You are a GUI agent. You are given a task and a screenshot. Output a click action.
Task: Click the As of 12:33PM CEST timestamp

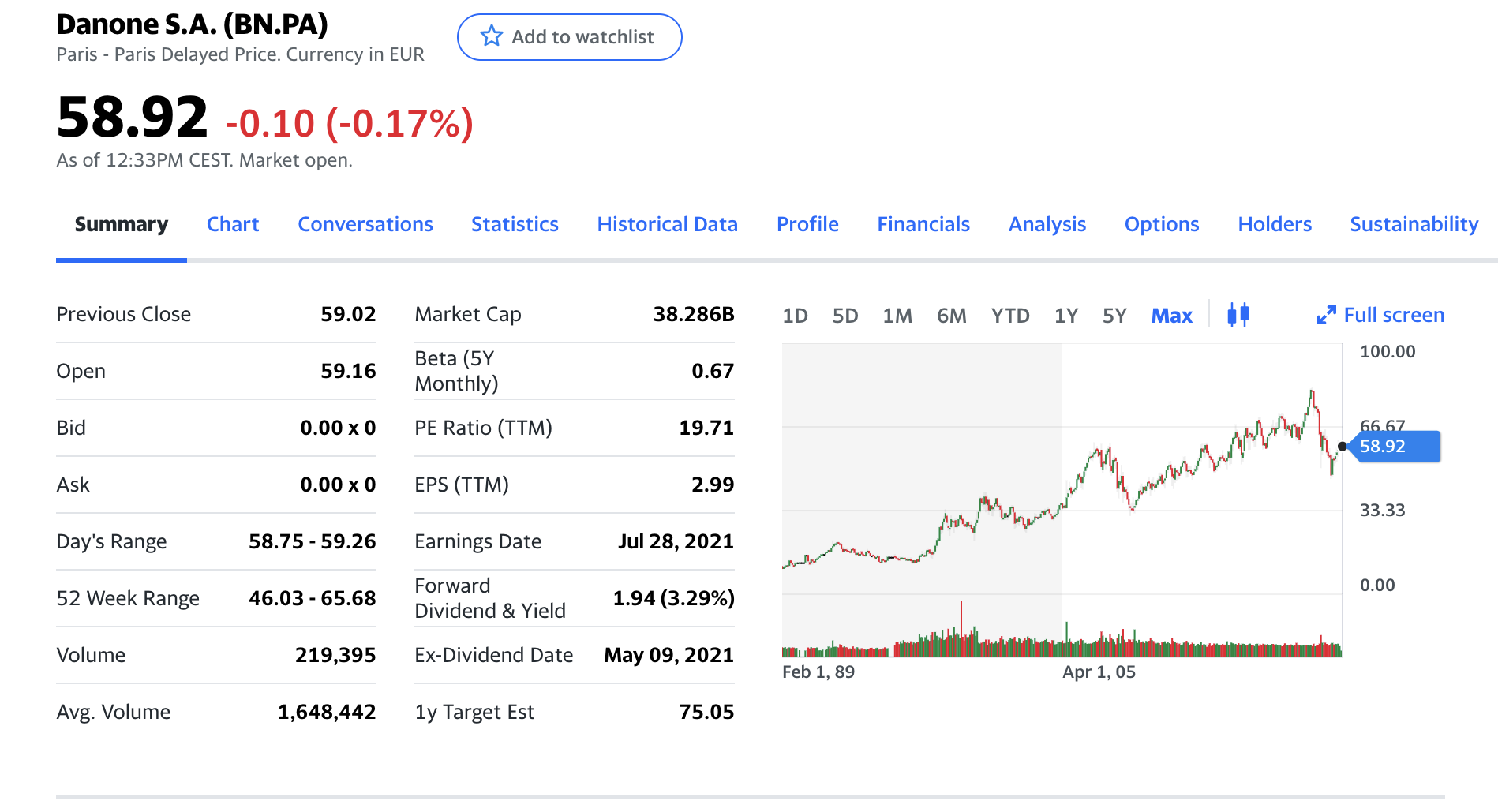[x=204, y=160]
